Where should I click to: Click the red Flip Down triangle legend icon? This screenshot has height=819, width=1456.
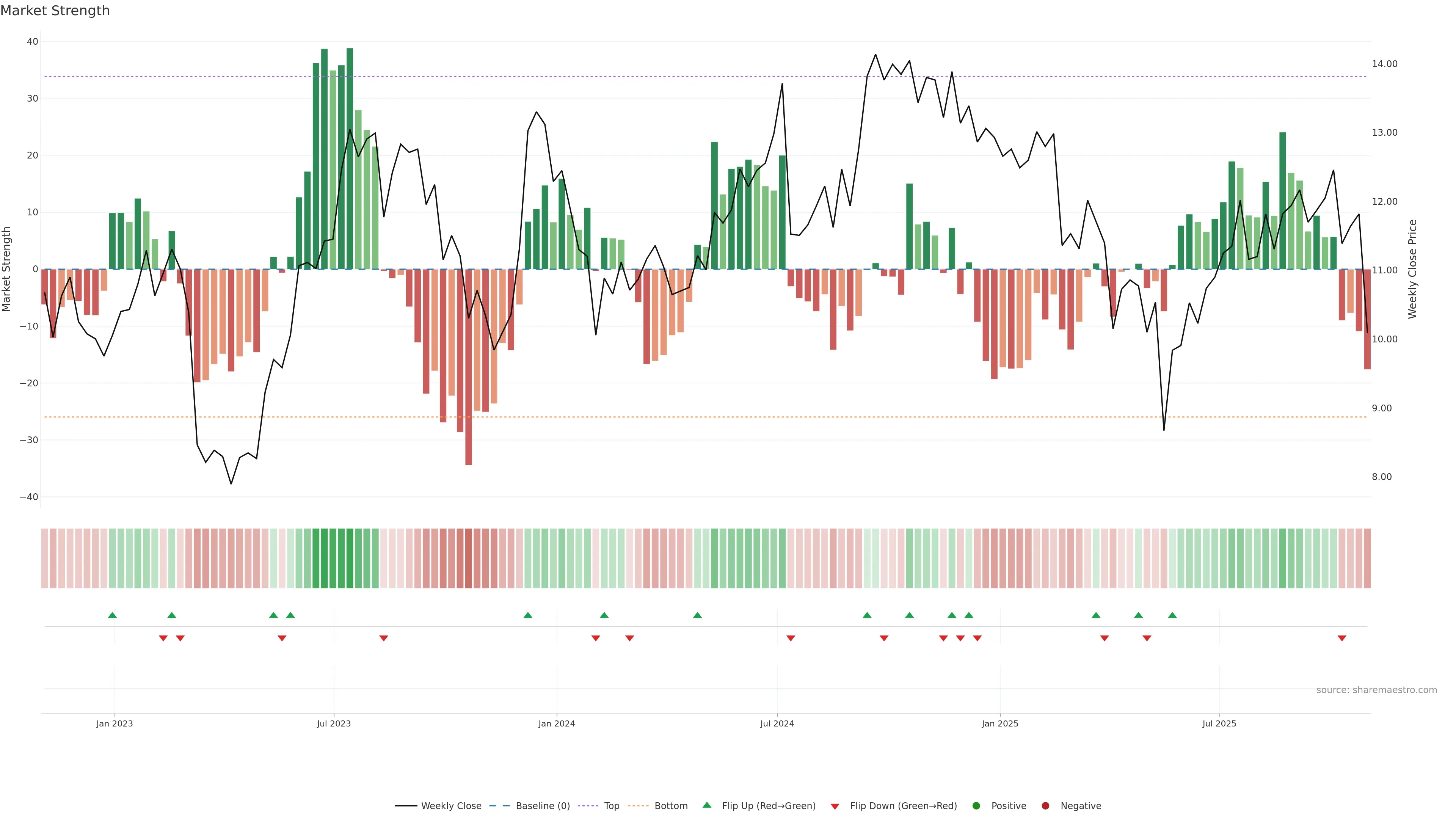835,806
